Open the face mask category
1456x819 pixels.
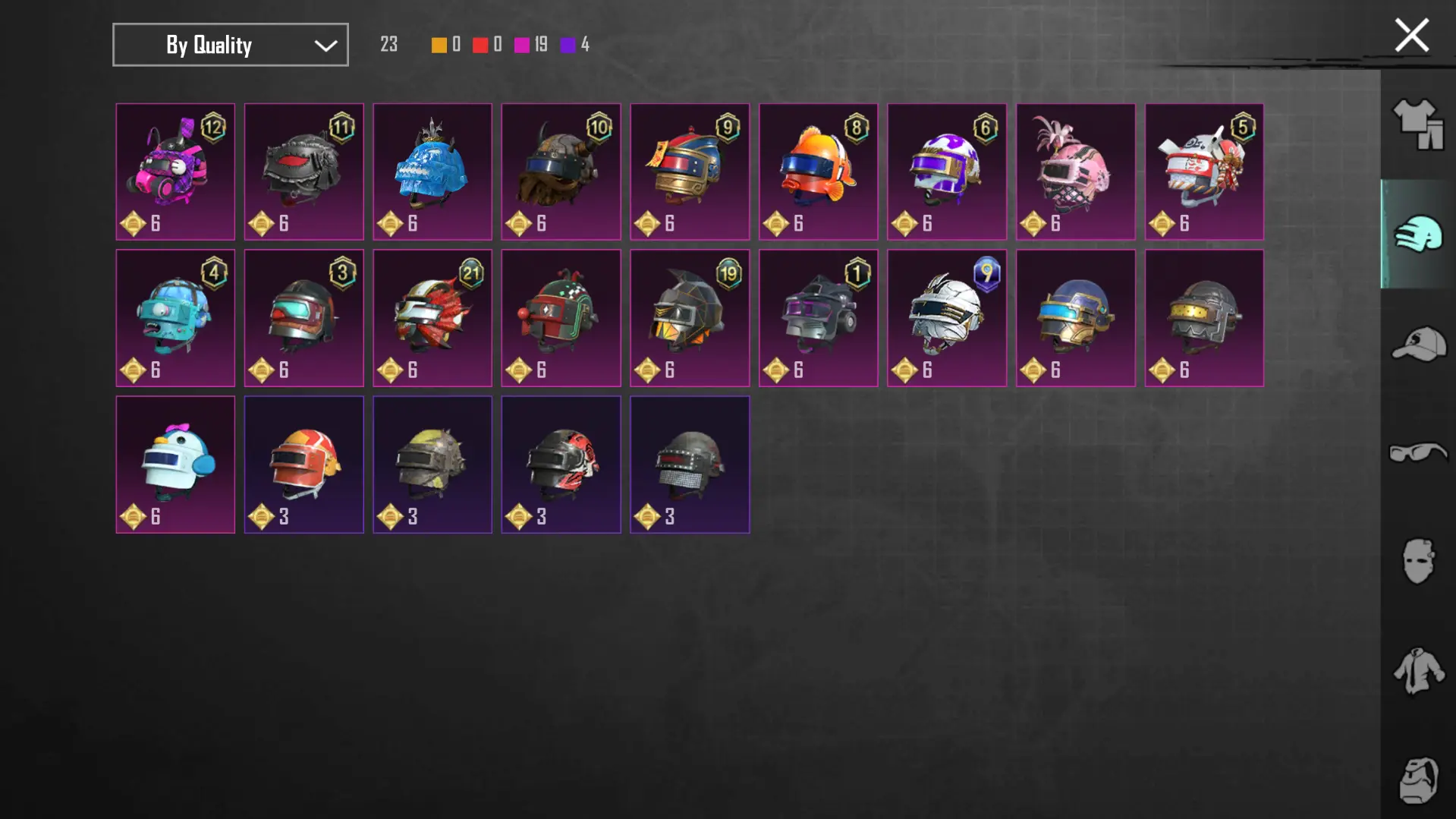(1417, 561)
